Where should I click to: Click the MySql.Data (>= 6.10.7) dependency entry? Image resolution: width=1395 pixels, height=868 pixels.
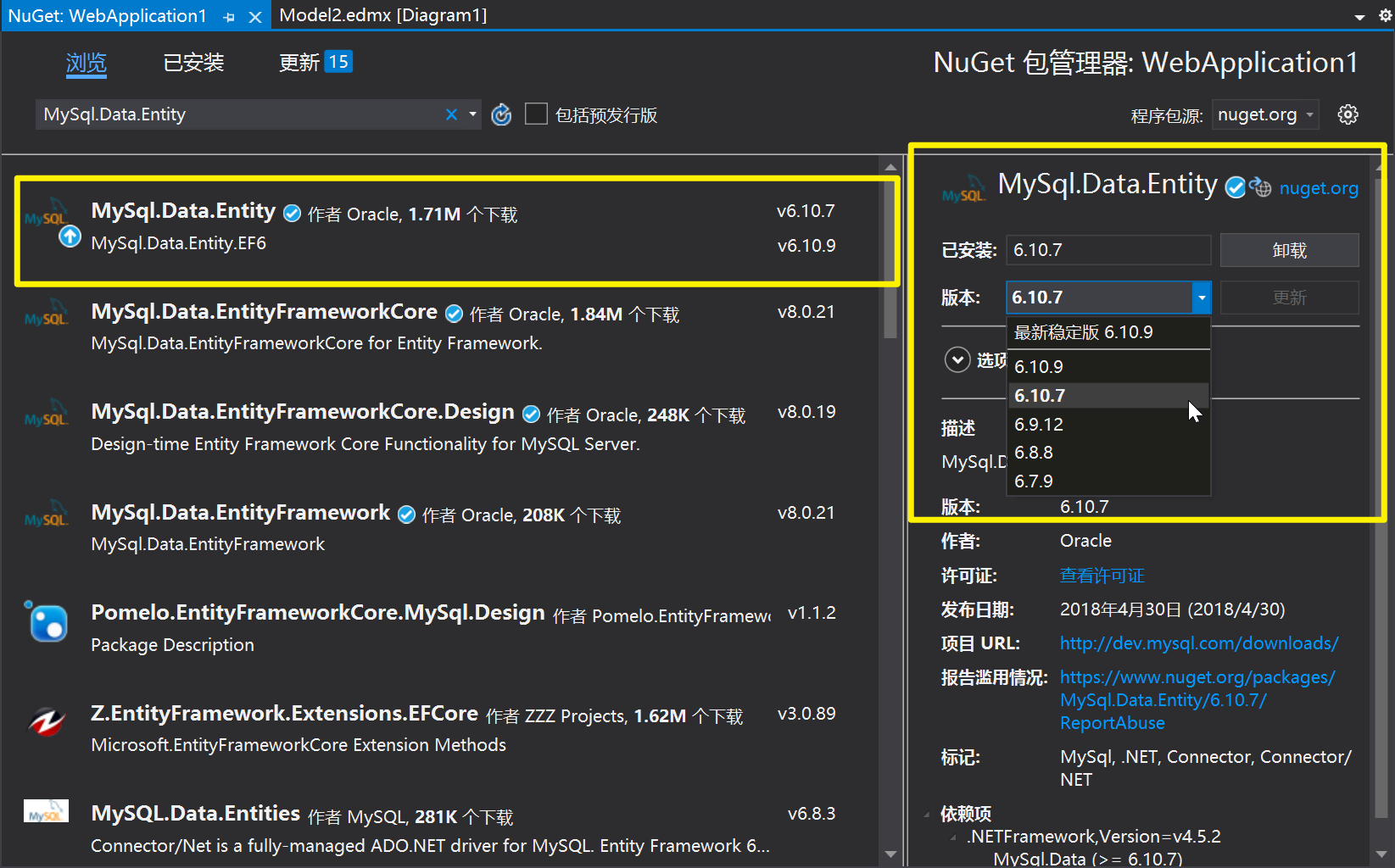(x=1088, y=859)
